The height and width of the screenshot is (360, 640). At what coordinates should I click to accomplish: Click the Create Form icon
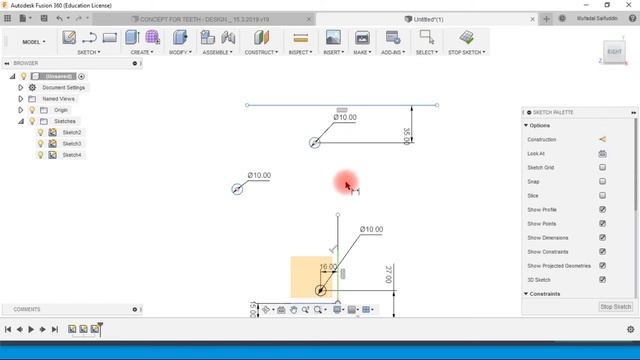tap(152, 38)
